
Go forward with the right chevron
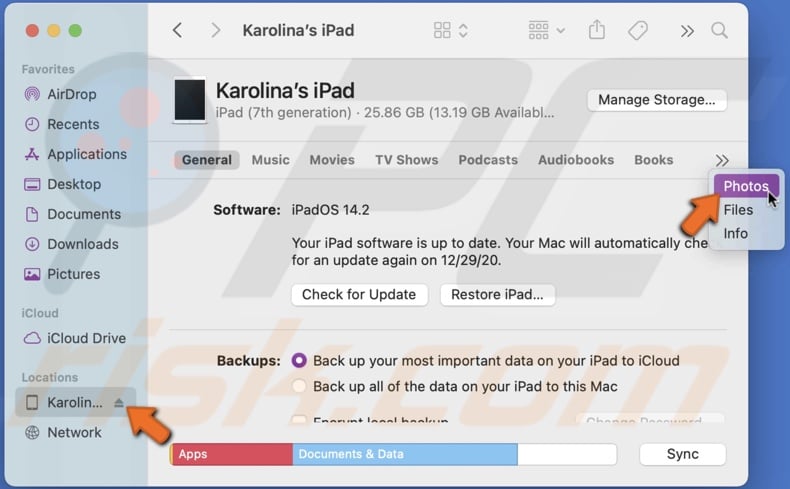tap(216, 30)
